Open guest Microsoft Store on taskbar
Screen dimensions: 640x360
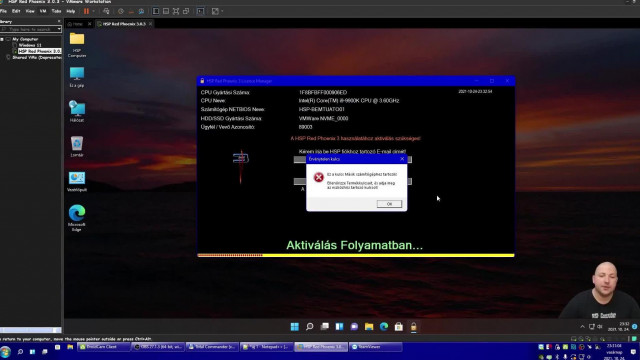pos(399,327)
